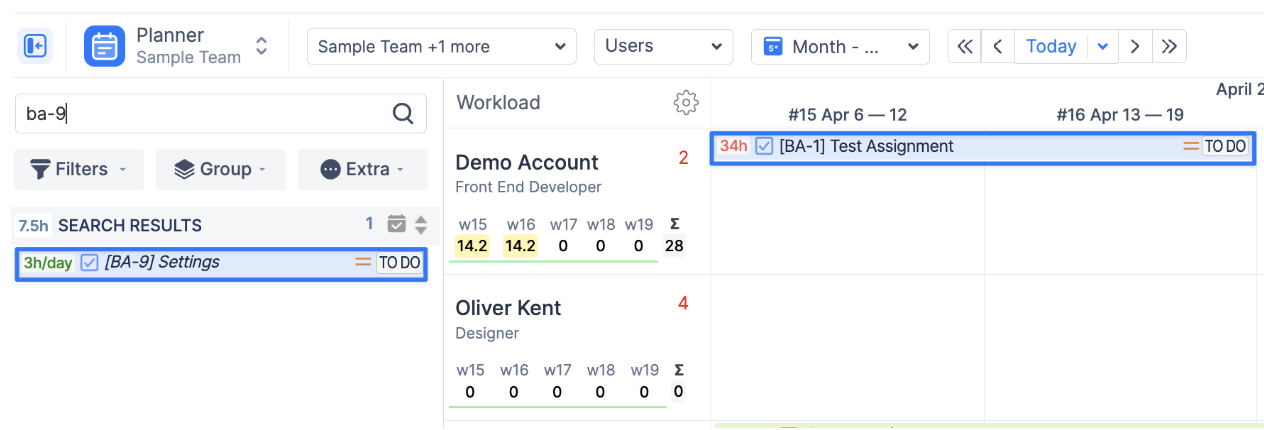Jump forward with double right arrows
The width and height of the screenshot is (1264, 430).
tap(1169, 46)
